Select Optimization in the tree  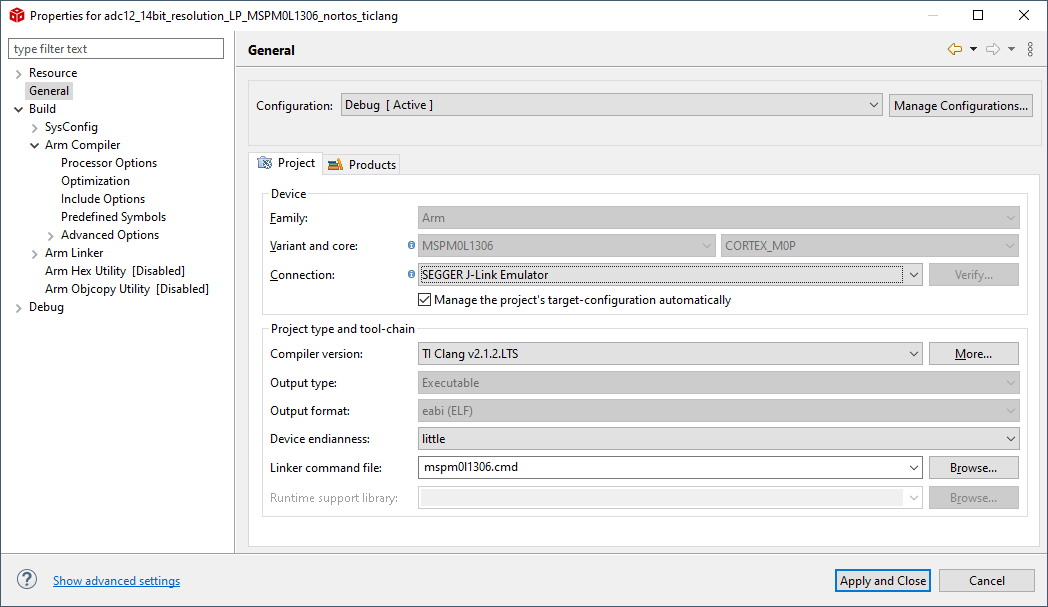95,181
